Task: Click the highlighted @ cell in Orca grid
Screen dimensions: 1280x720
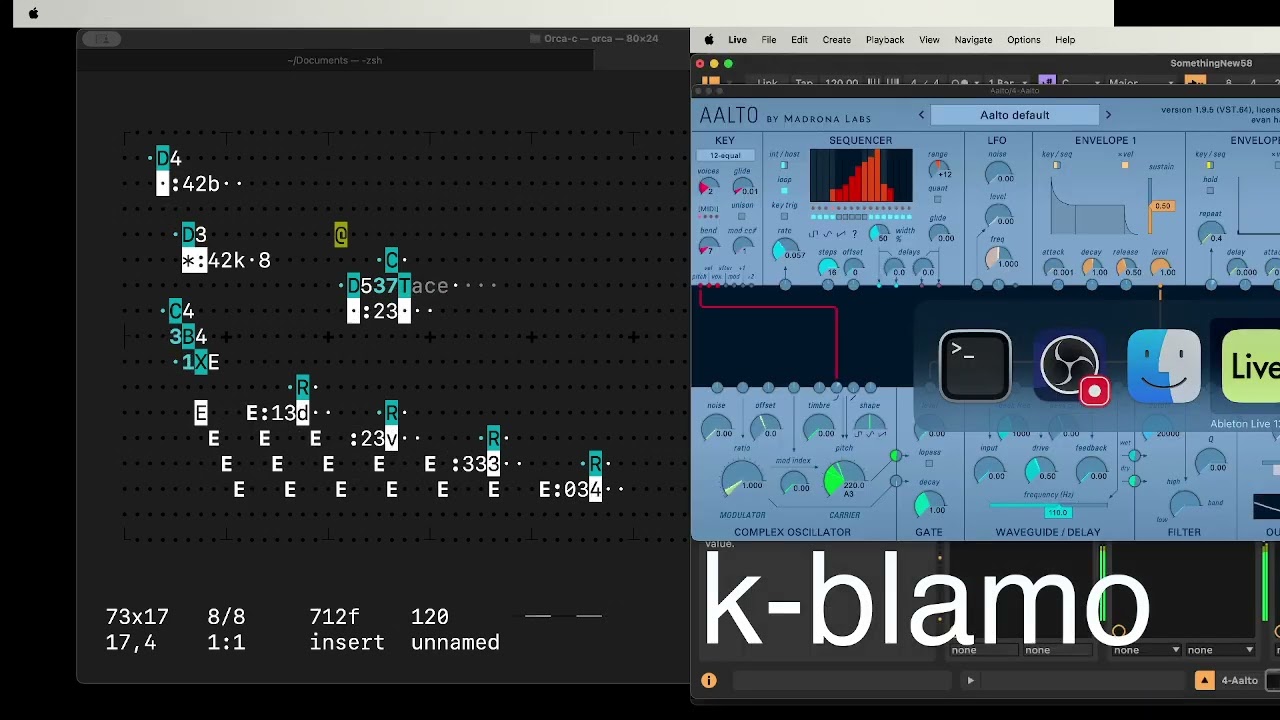Action: point(341,235)
